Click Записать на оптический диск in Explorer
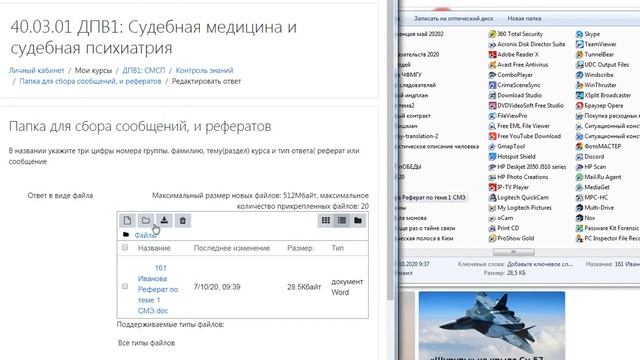The height and width of the screenshot is (360, 640). click(x=453, y=18)
